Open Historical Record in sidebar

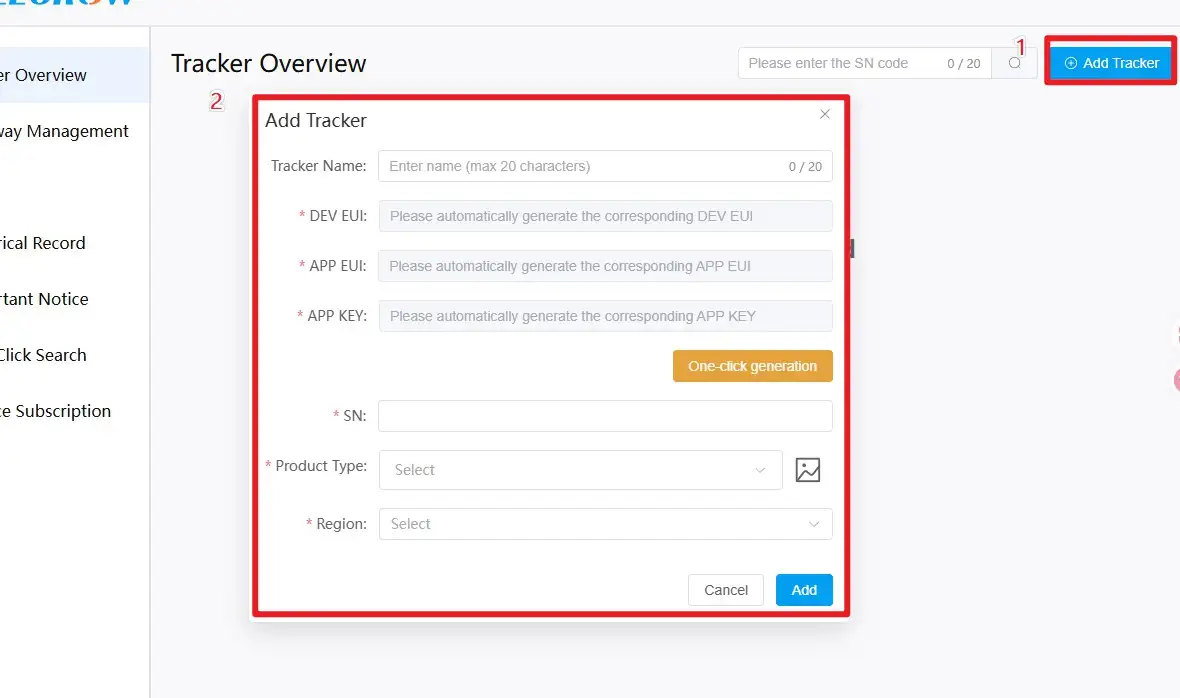43,243
